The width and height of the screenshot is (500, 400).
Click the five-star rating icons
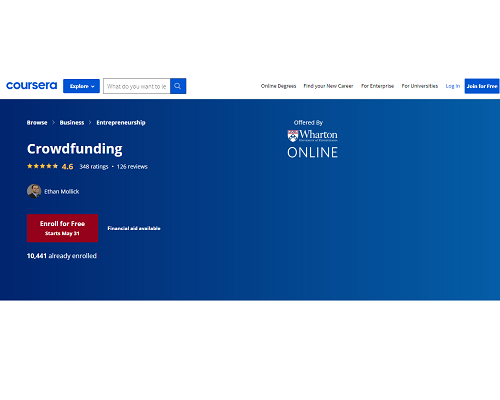click(42, 166)
